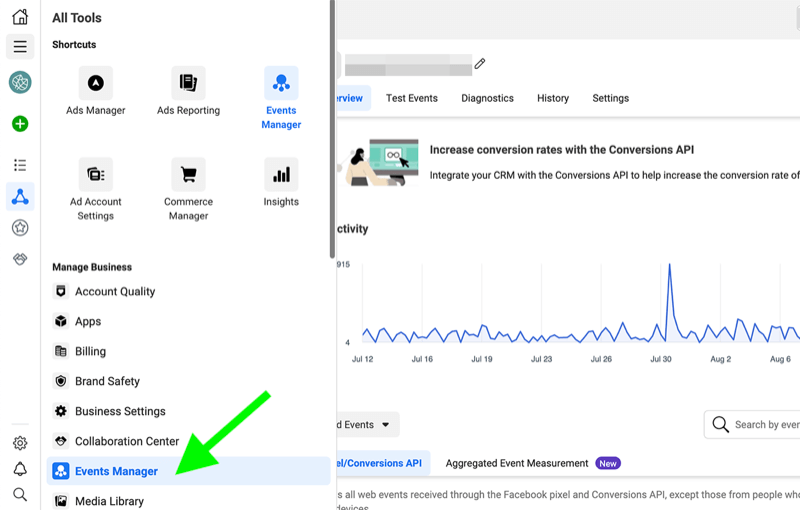Toggle the All Tools hamburger menu

(x=20, y=47)
